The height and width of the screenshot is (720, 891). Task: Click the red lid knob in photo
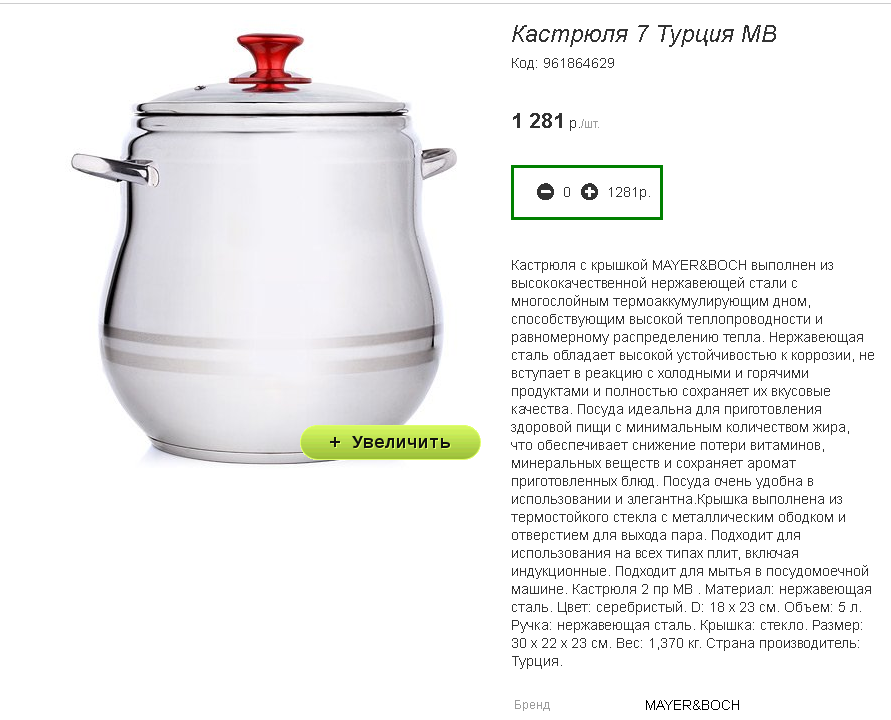pyautogui.click(x=270, y=61)
